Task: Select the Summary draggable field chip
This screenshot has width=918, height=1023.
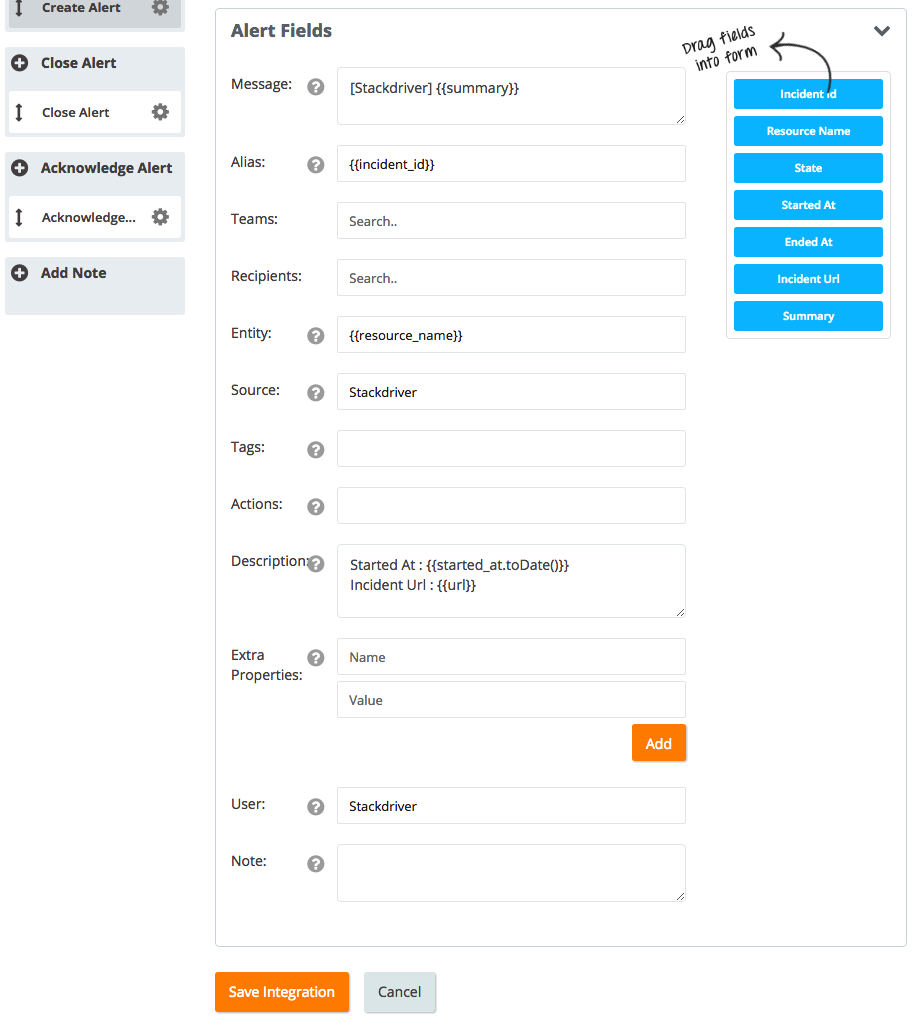Action: tap(807, 315)
